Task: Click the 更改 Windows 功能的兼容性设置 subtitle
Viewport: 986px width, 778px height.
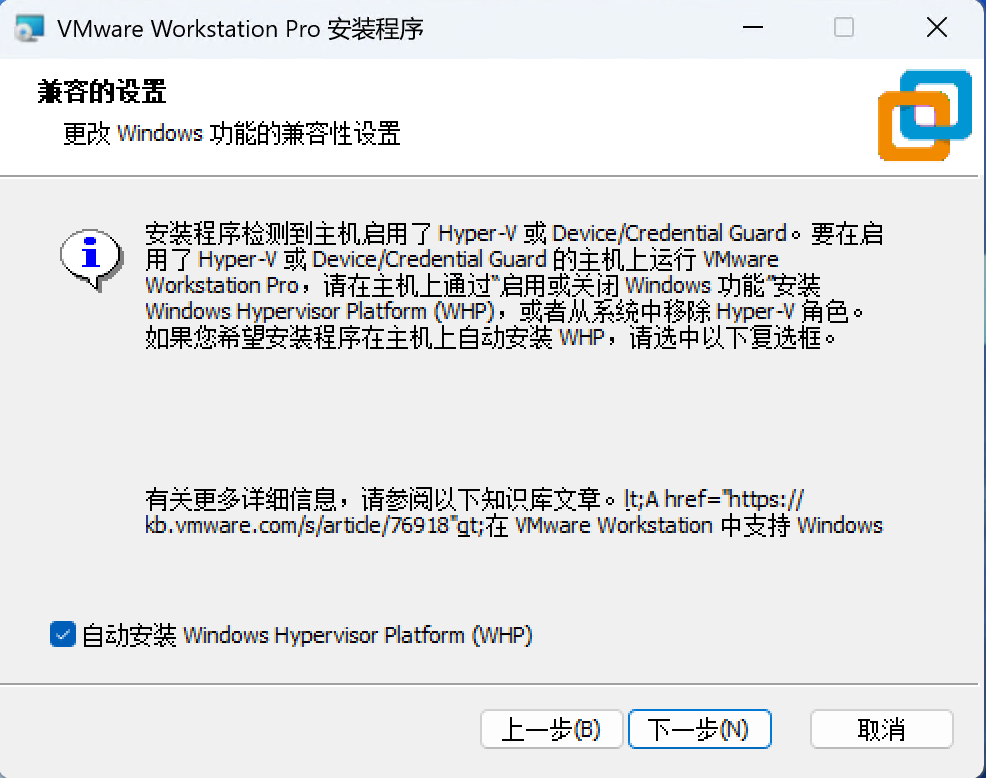Action: coord(231,134)
